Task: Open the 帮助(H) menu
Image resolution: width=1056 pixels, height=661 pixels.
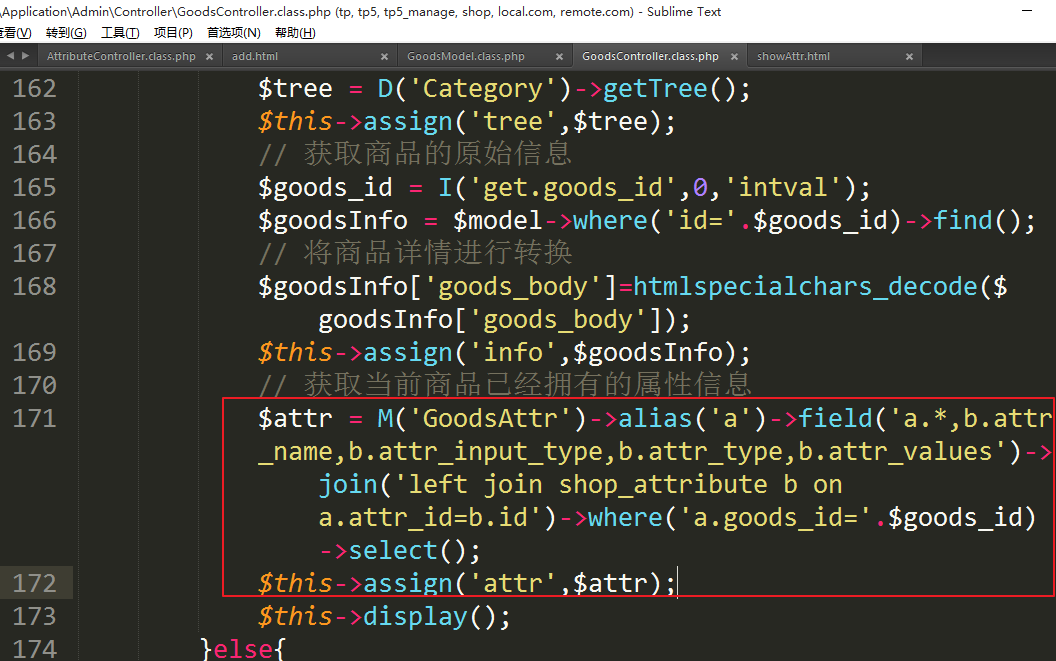Action: click(x=294, y=33)
